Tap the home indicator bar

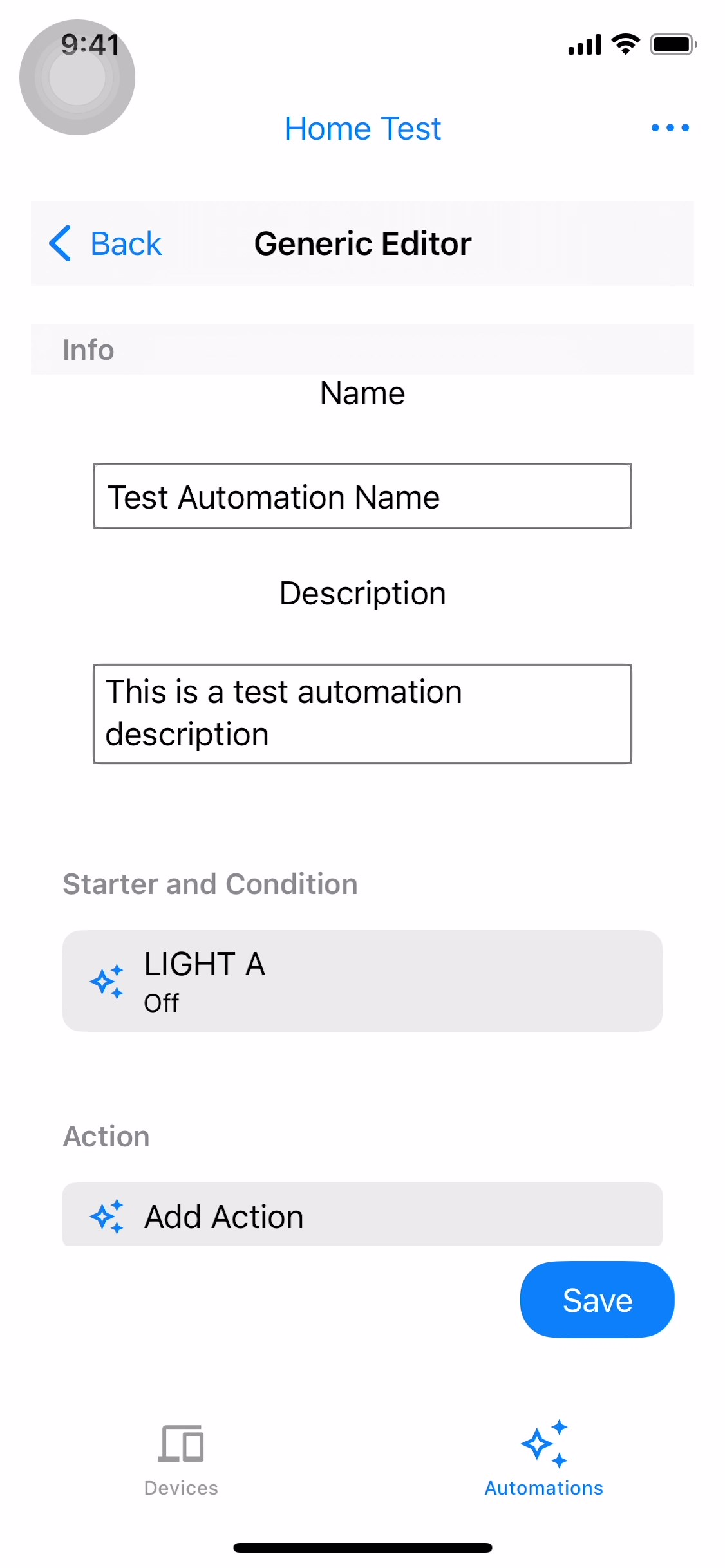tap(362, 1547)
